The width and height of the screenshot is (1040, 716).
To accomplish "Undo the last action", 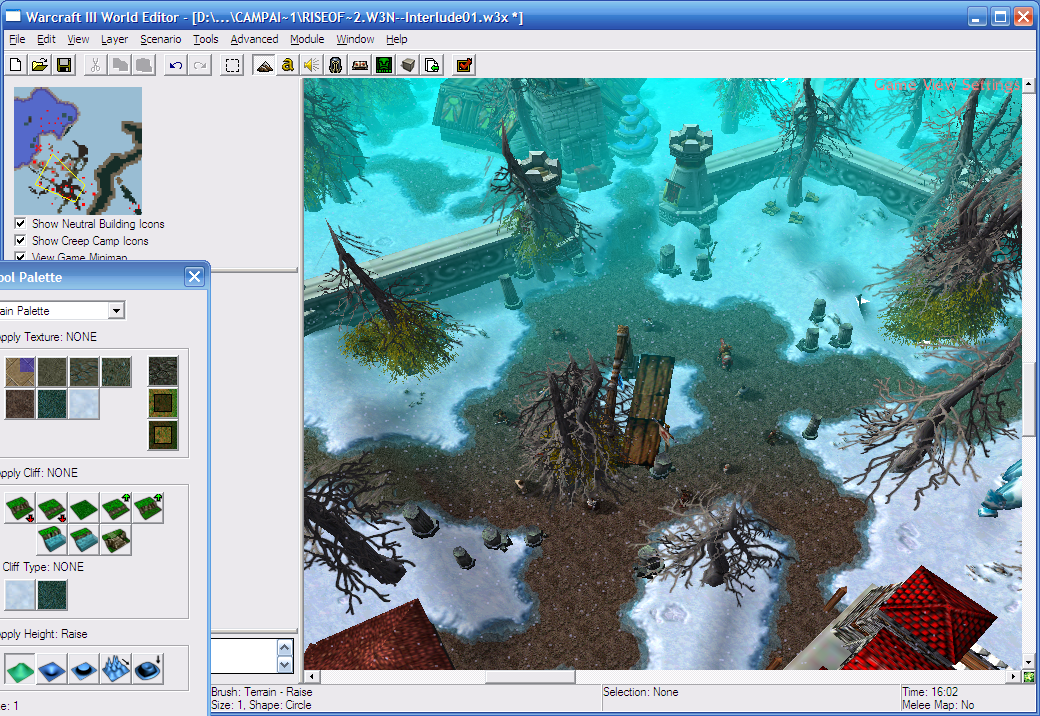I will (176, 65).
